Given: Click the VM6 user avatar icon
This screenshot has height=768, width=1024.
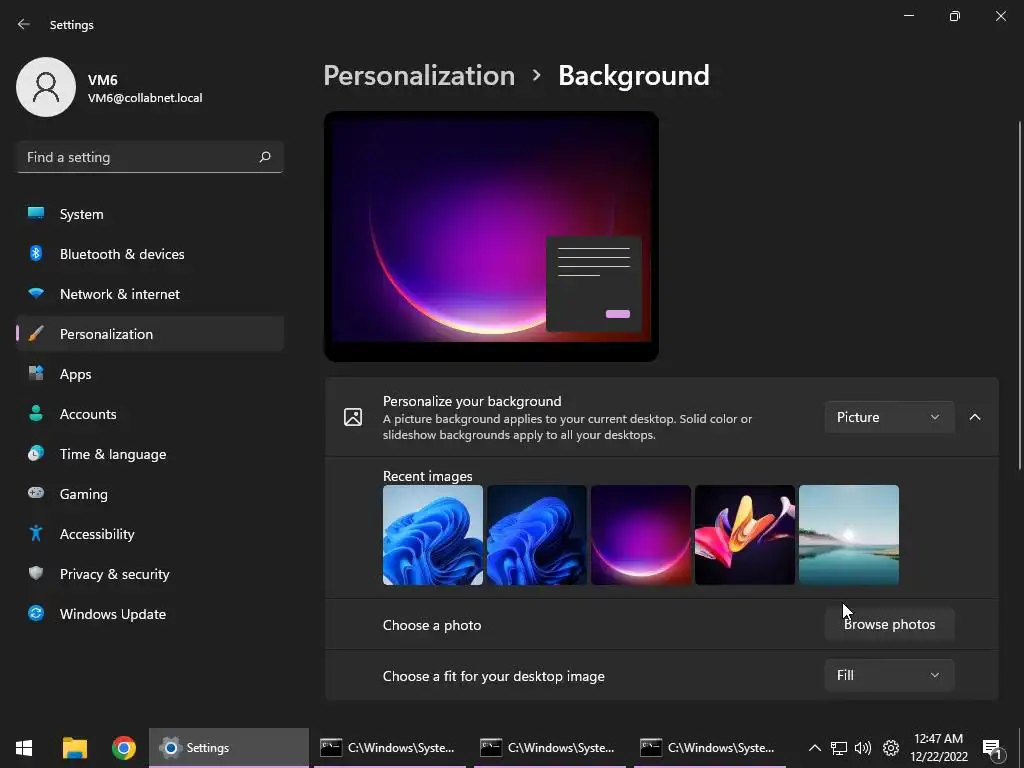Looking at the screenshot, I should (x=46, y=87).
